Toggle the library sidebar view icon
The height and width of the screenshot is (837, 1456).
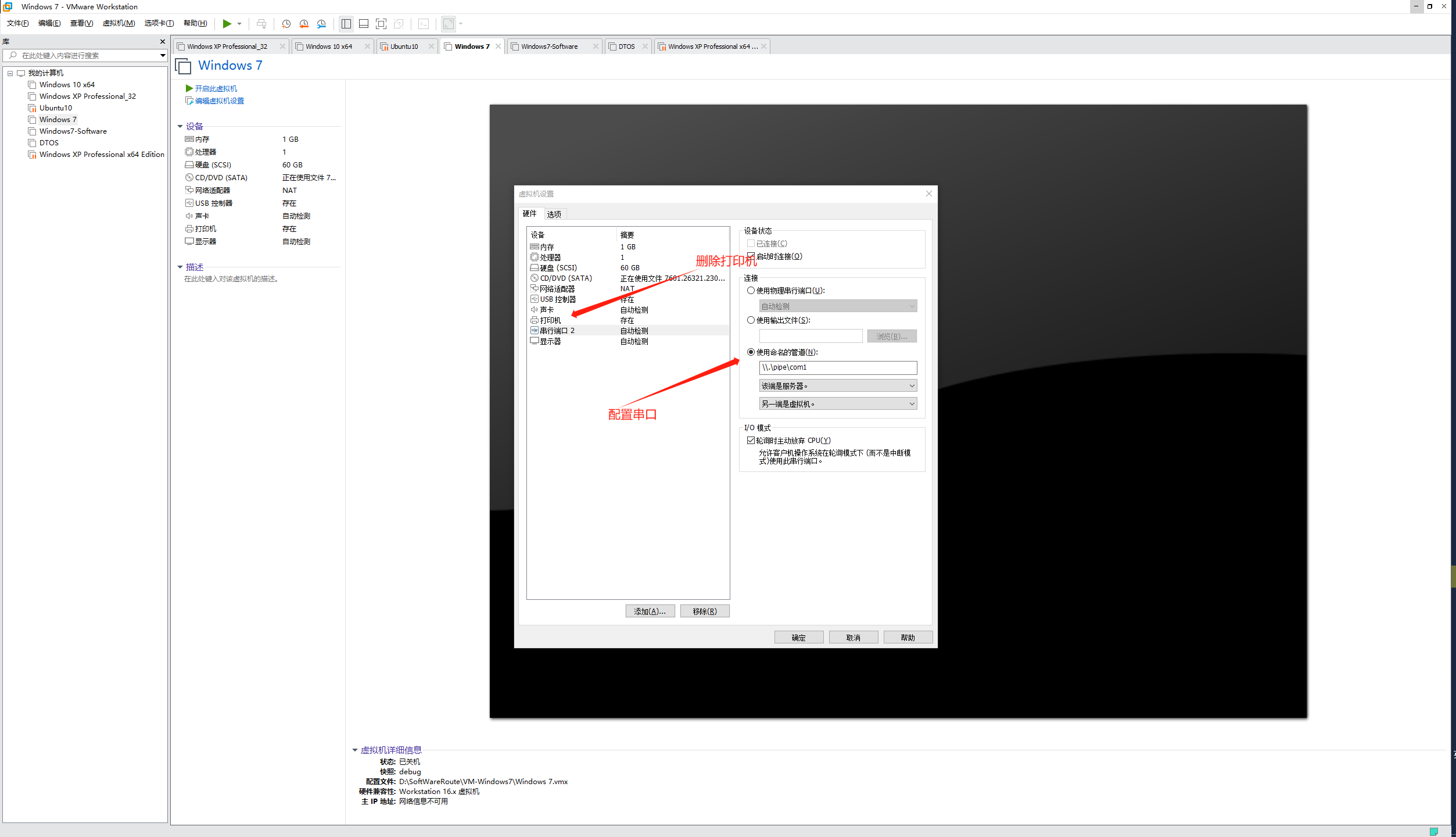point(346,24)
